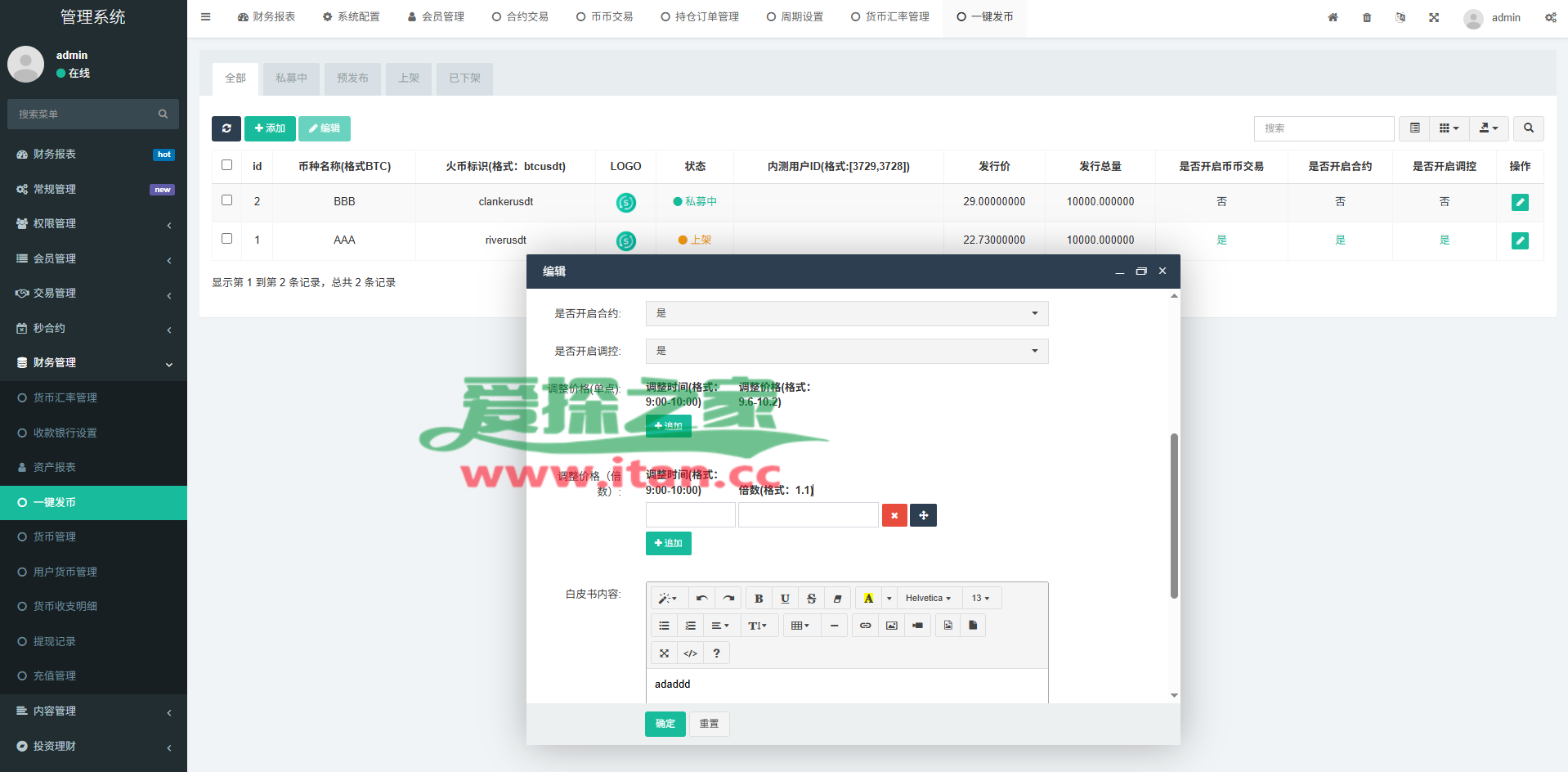Click the bold icon in whitepaper editor

pos(759,599)
